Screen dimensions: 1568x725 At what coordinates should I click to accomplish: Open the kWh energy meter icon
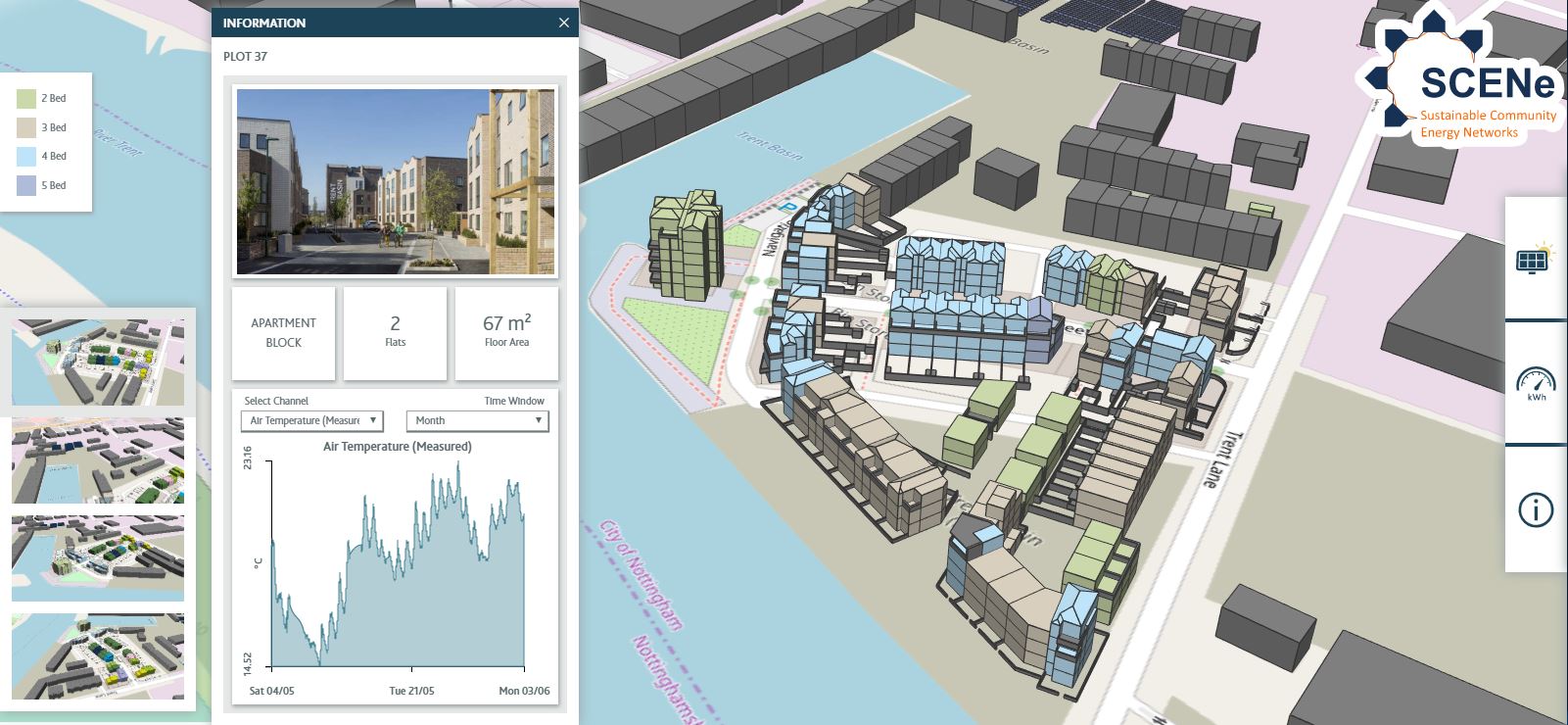1535,383
